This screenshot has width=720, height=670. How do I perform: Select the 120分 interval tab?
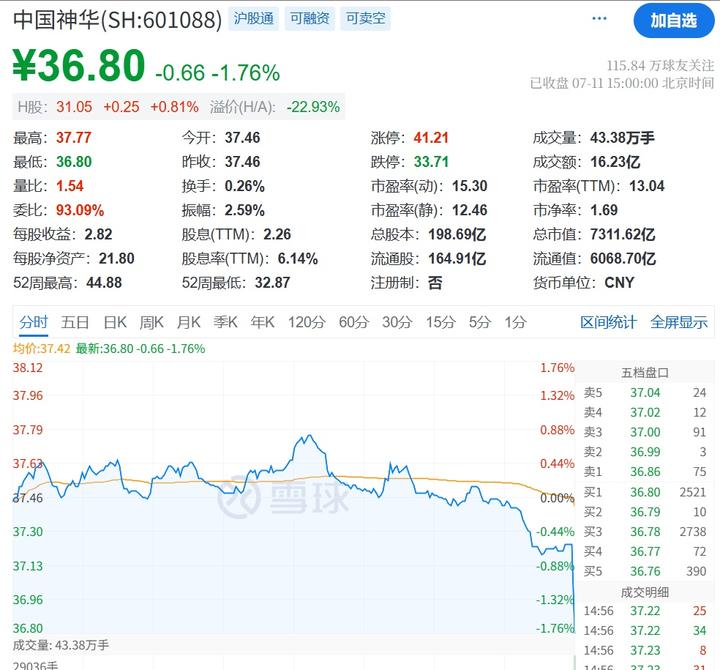(x=307, y=322)
